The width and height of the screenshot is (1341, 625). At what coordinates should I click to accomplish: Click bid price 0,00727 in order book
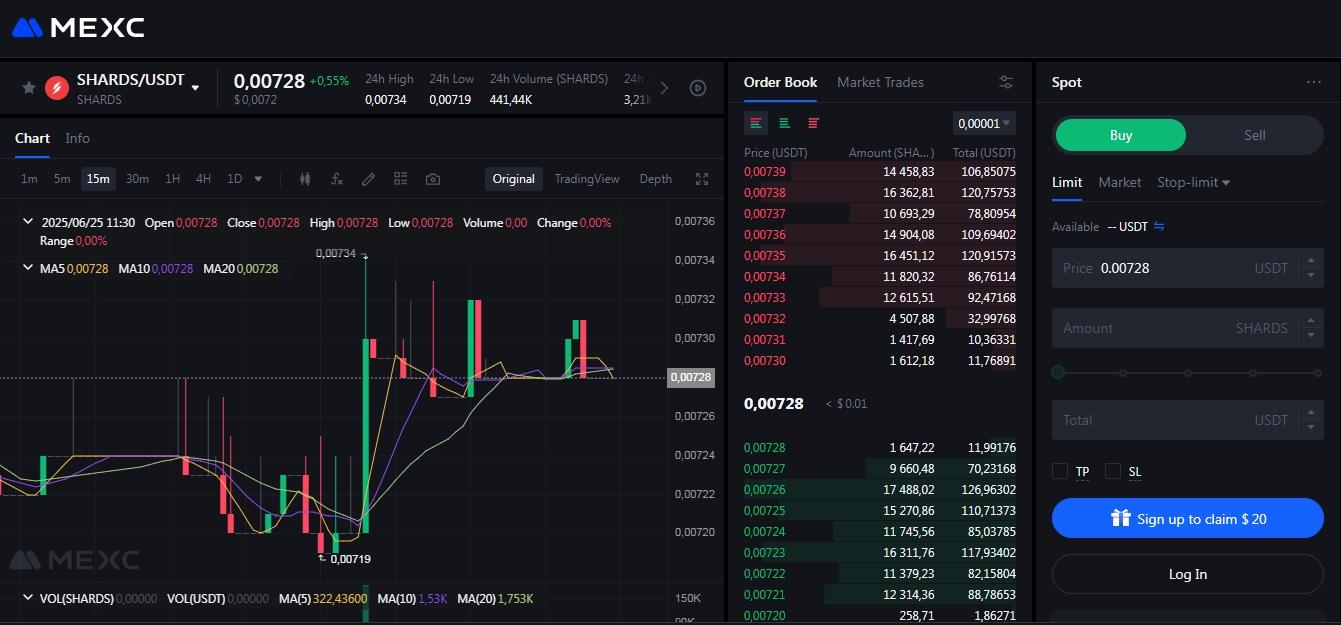(765, 469)
